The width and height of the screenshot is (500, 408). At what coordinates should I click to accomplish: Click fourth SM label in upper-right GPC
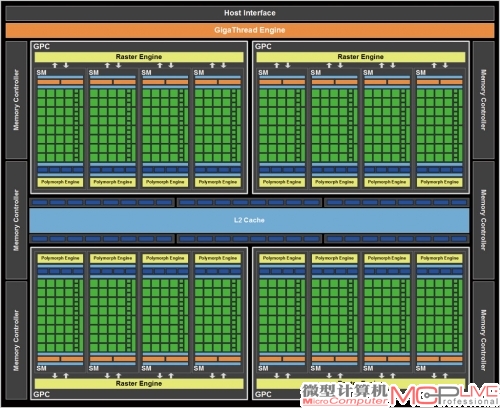pos(421,72)
